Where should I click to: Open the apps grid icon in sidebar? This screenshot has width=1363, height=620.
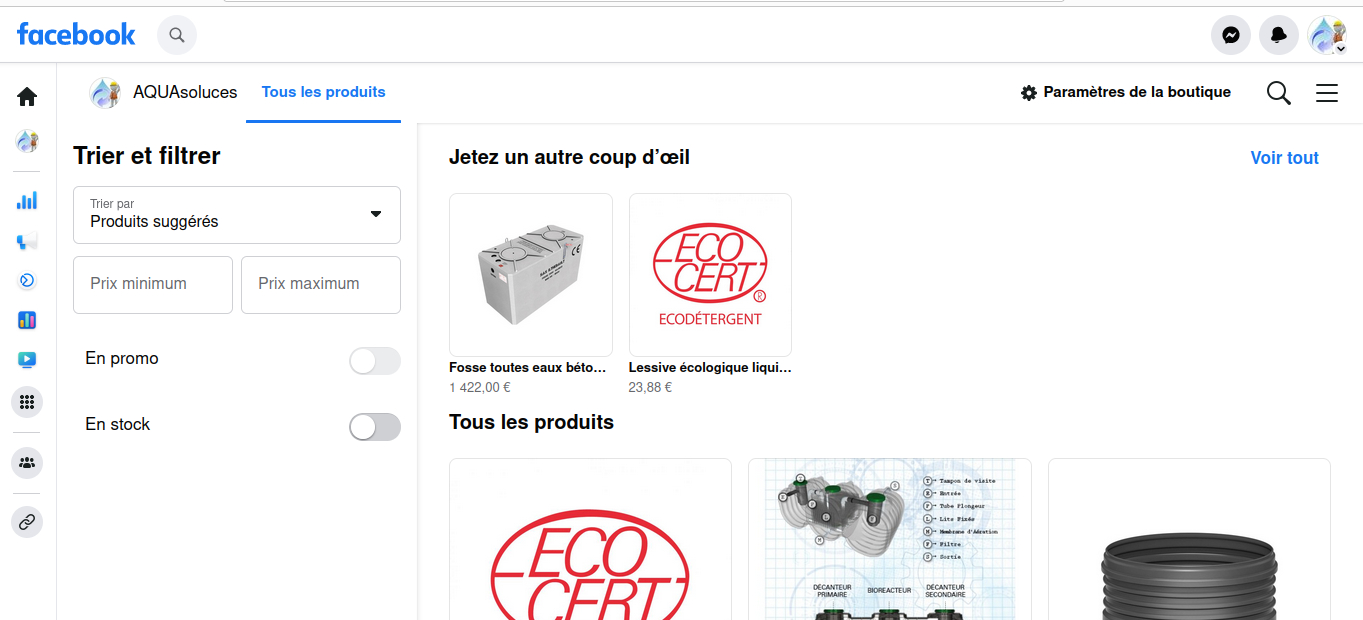(27, 402)
